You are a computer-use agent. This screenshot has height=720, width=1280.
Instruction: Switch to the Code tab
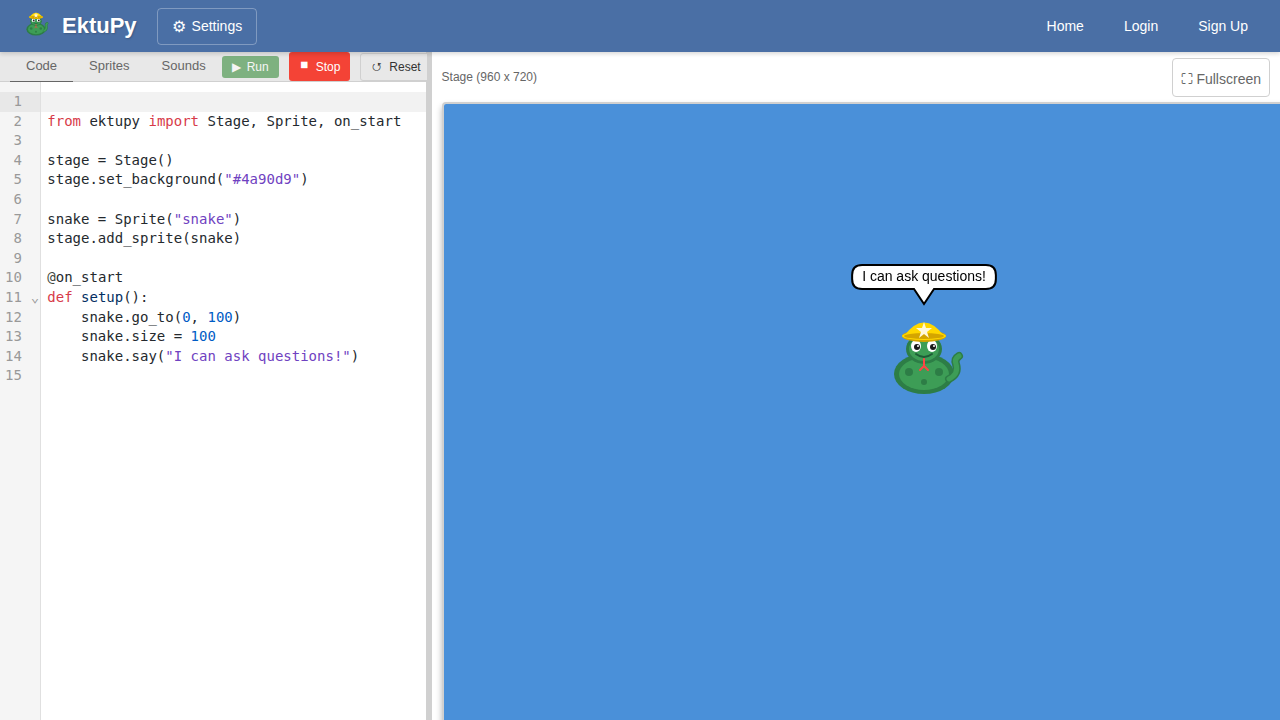point(41,66)
